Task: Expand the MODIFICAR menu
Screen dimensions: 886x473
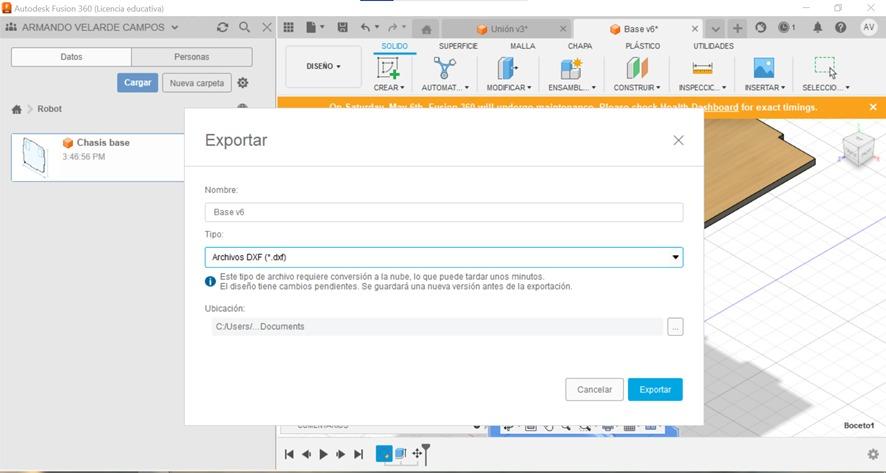Action: 509,88
